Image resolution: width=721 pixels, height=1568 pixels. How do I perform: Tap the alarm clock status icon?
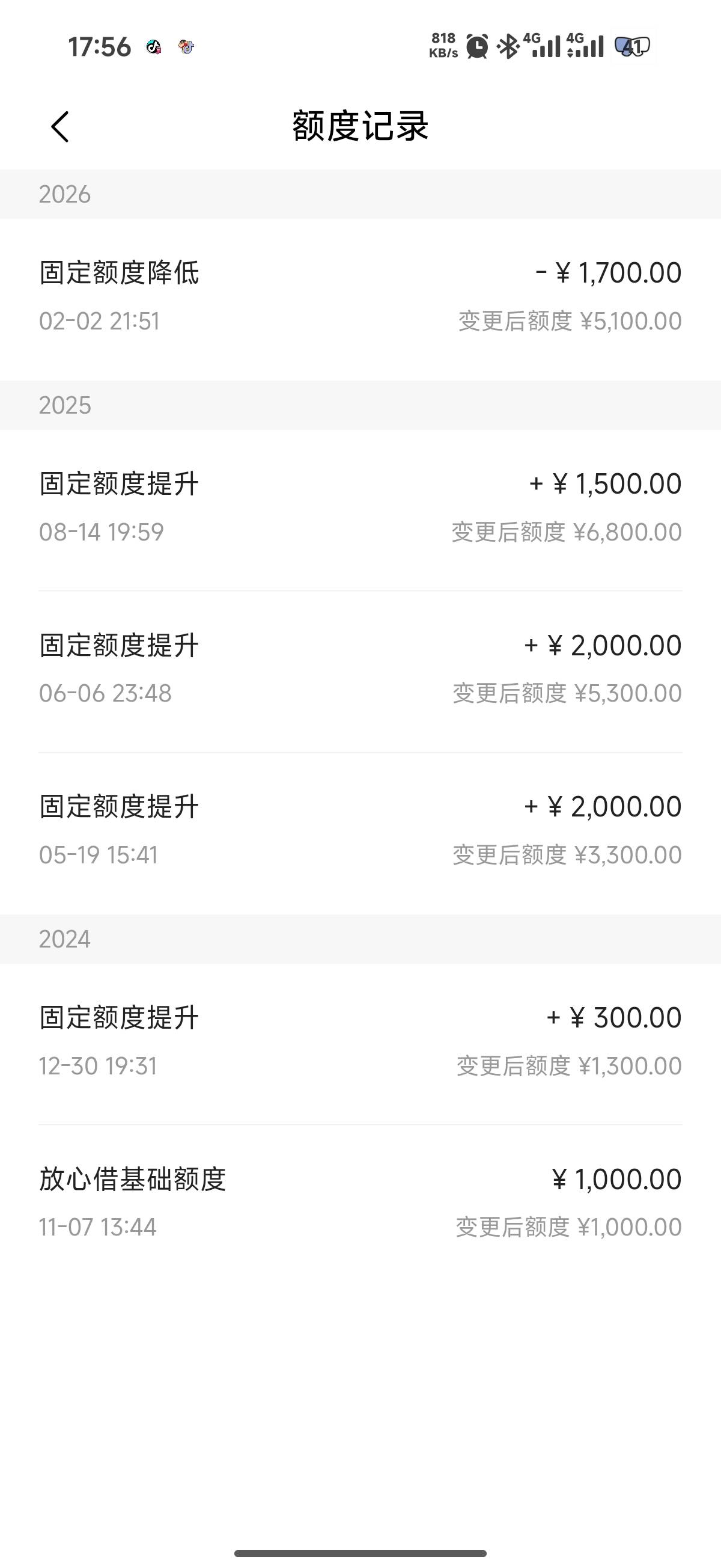(477, 46)
